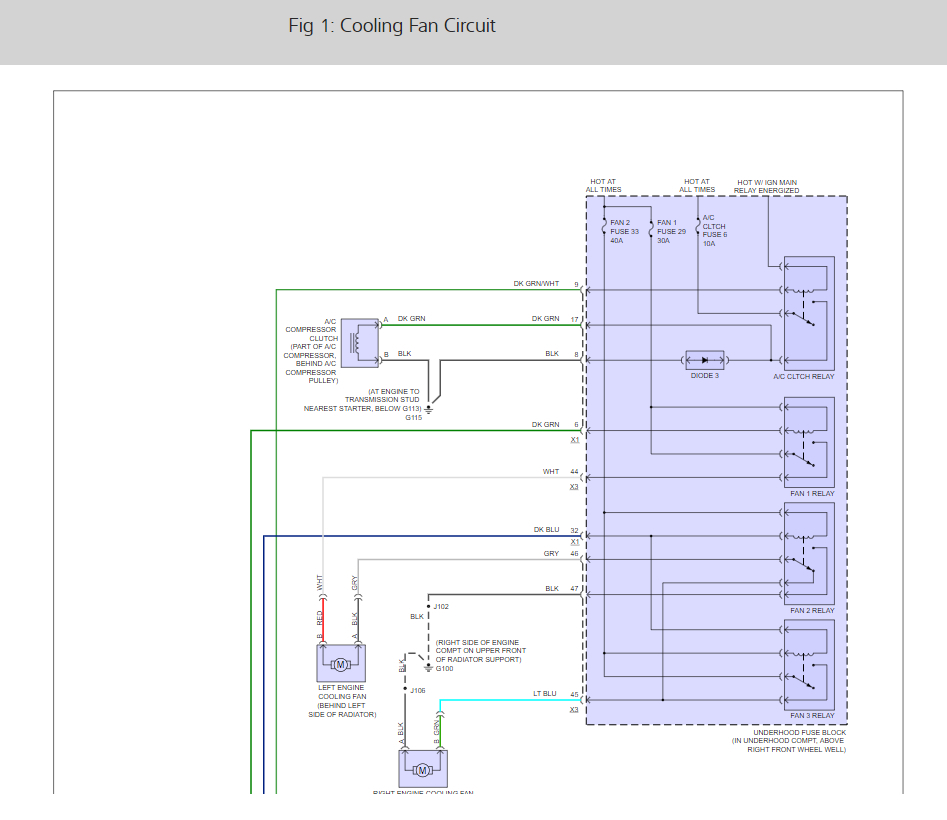The width and height of the screenshot is (947, 820).
Task: Expand the X1 connector marker
Action: point(574,441)
